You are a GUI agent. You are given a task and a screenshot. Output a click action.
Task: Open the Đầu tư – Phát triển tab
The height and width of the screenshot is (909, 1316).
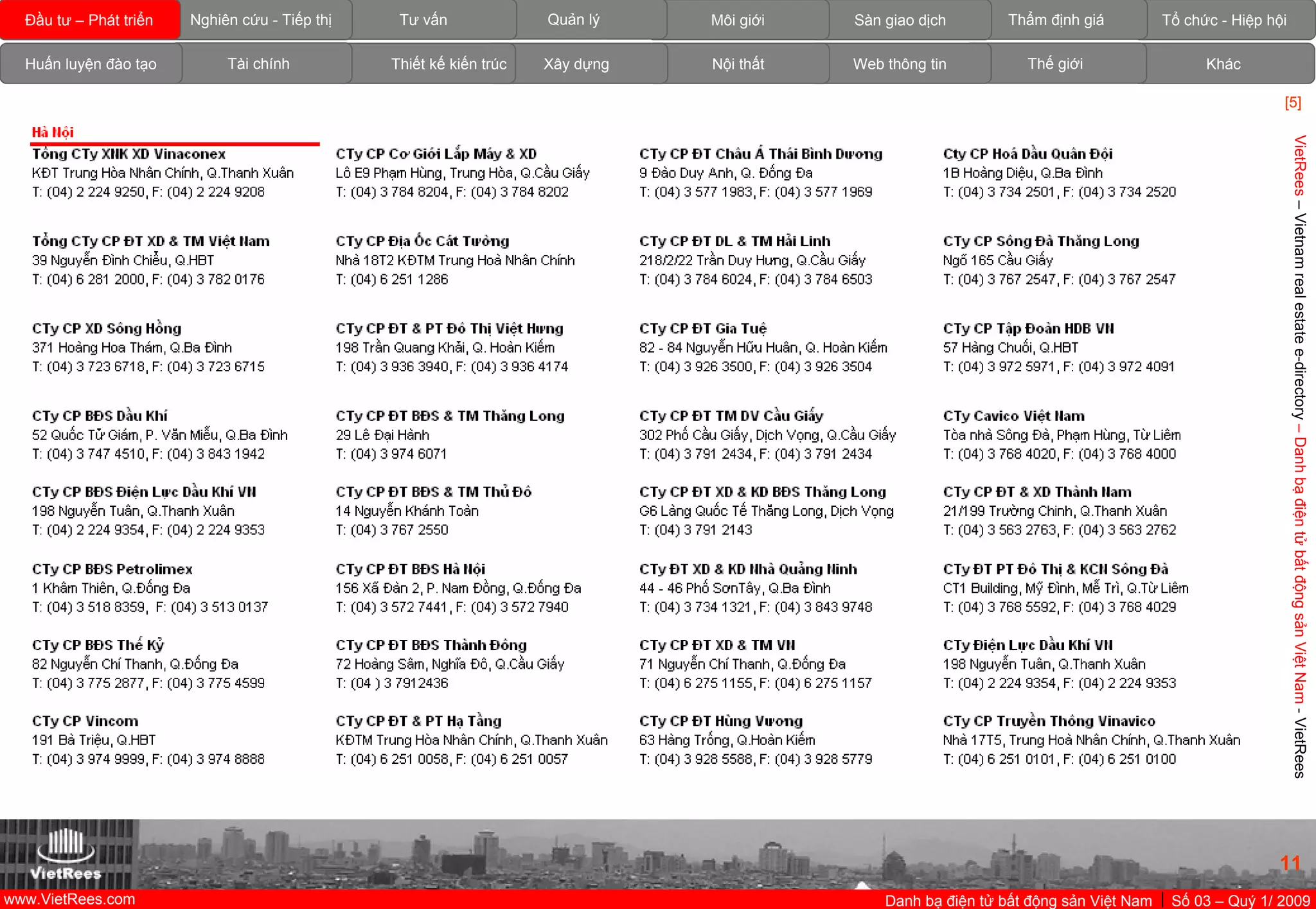(x=89, y=20)
